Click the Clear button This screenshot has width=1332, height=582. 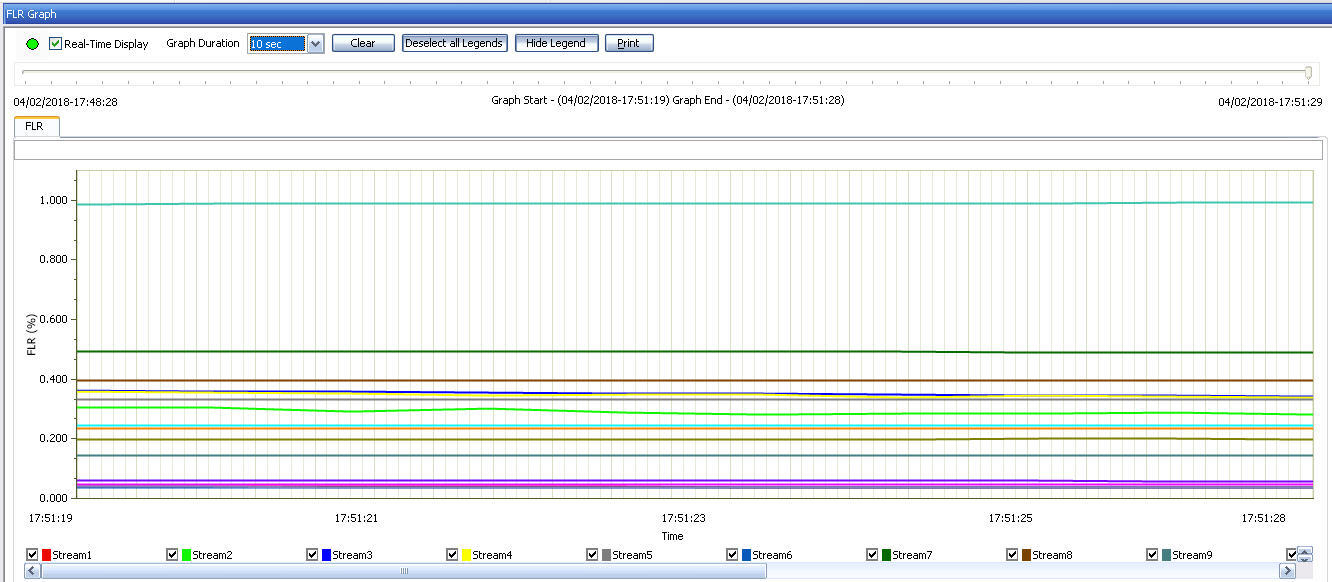coord(363,43)
